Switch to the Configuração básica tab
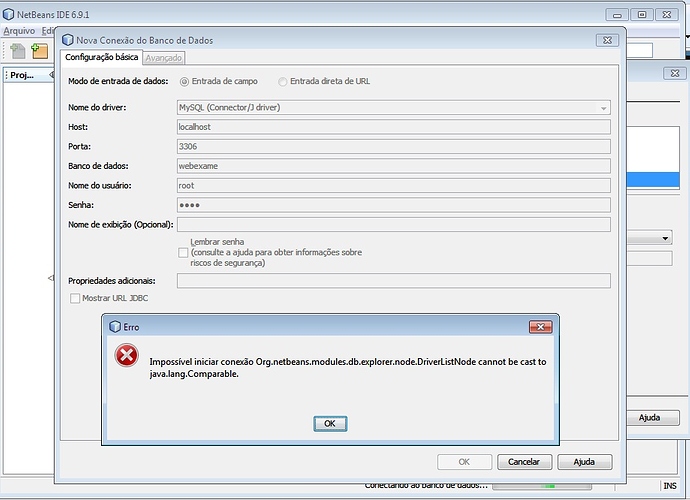The height and width of the screenshot is (500, 690). pos(102,57)
